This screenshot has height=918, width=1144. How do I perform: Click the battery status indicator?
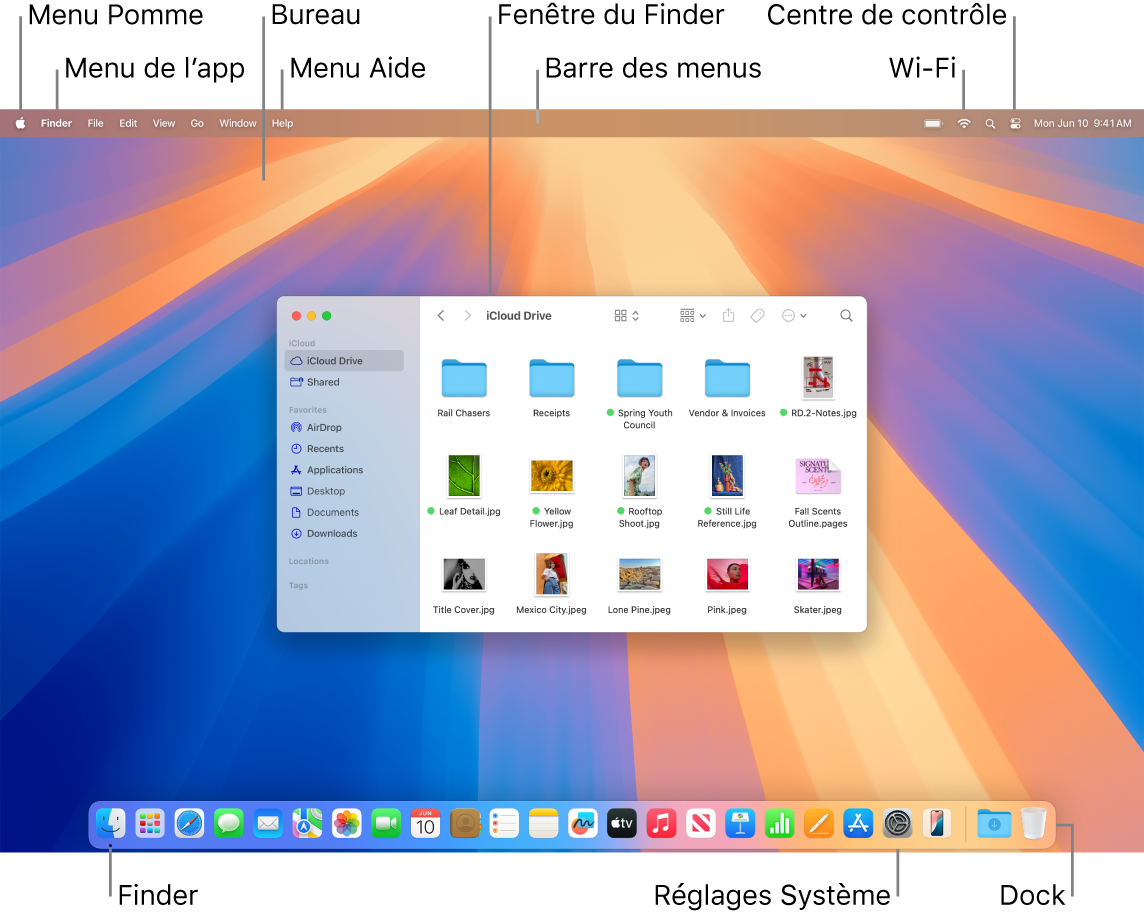(x=933, y=123)
